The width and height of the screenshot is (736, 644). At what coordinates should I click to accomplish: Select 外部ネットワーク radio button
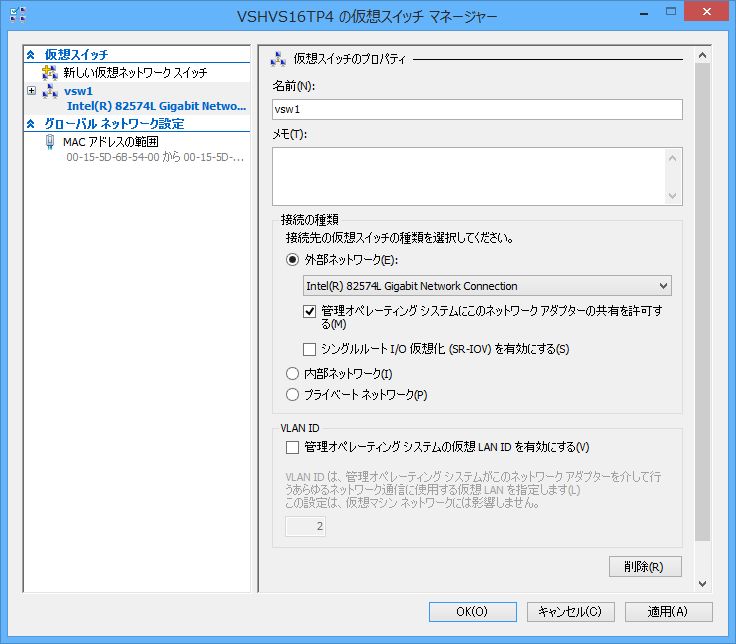coord(292,260)
